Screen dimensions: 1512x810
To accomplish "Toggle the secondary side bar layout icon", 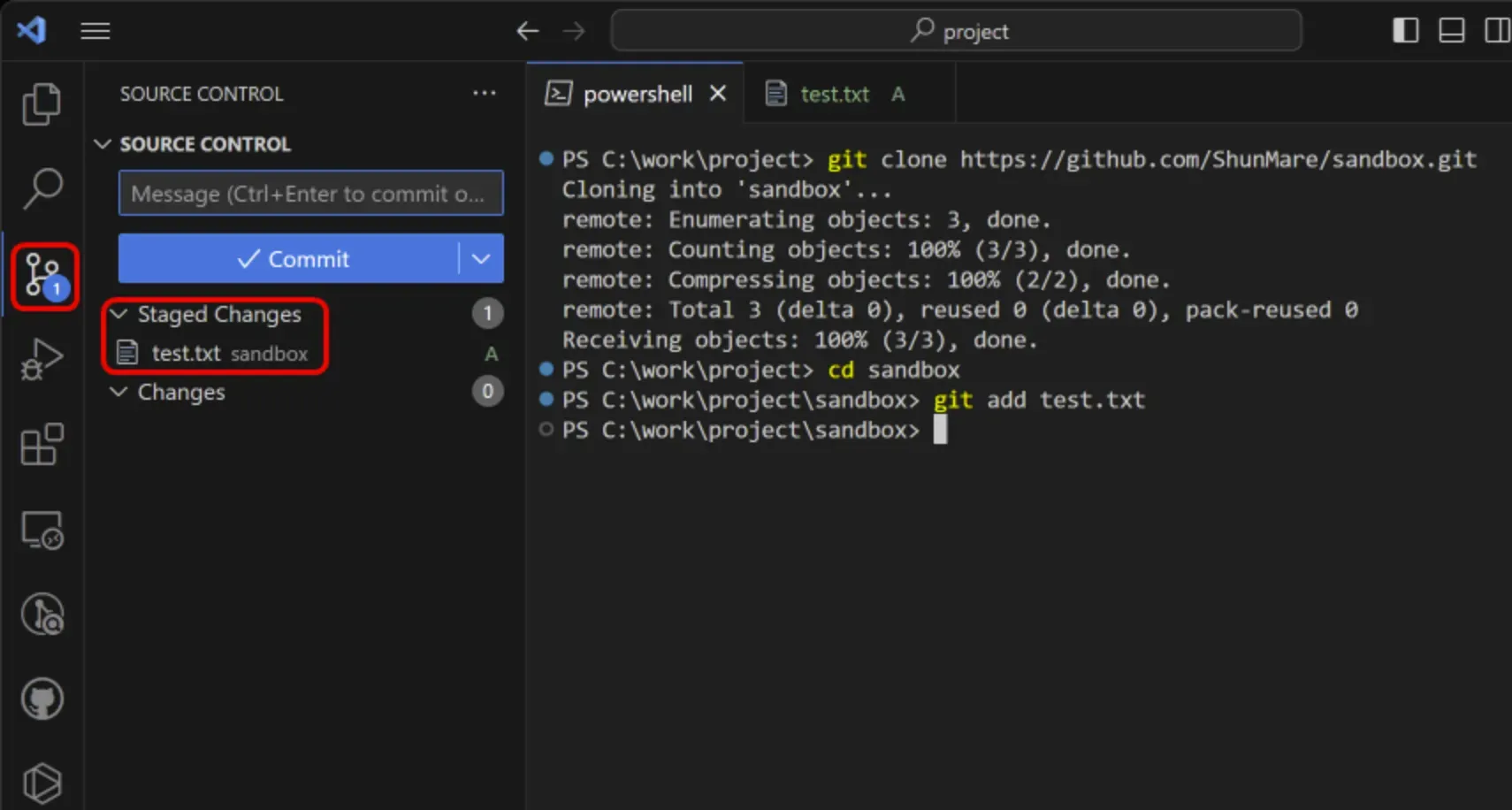I will (x=1497, y=30).
